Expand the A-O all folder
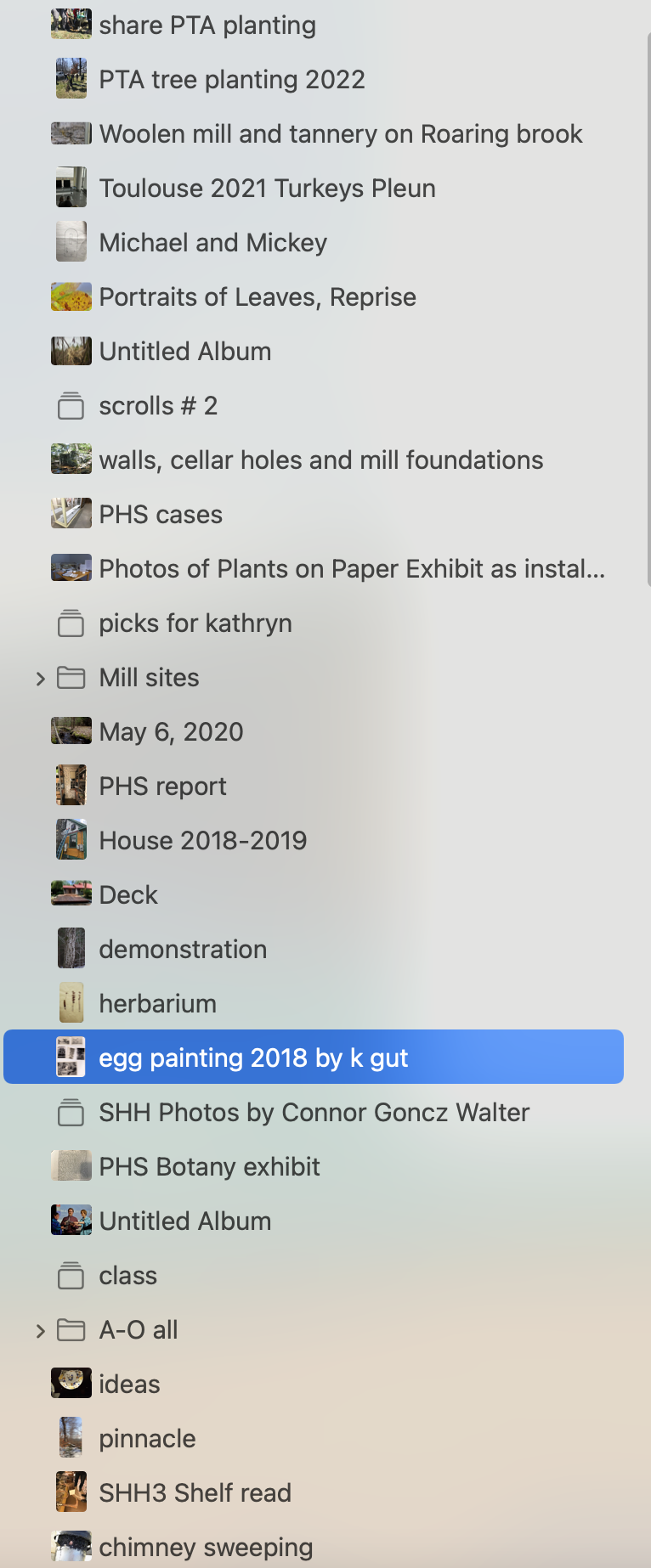The height and width of the screenshot is (1568, 651). [40, 1330]
